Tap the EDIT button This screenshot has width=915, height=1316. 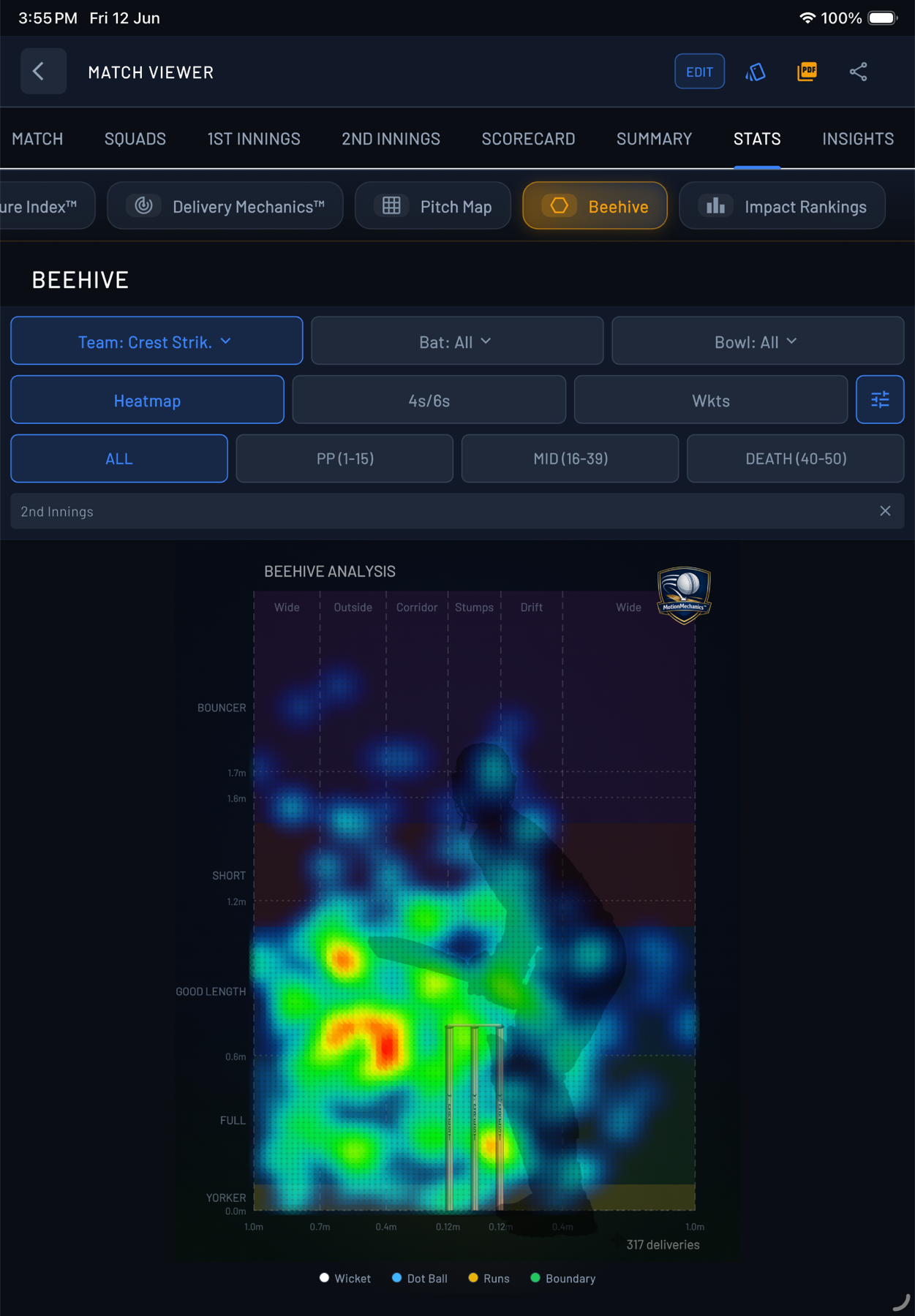(x=699, y=72)
